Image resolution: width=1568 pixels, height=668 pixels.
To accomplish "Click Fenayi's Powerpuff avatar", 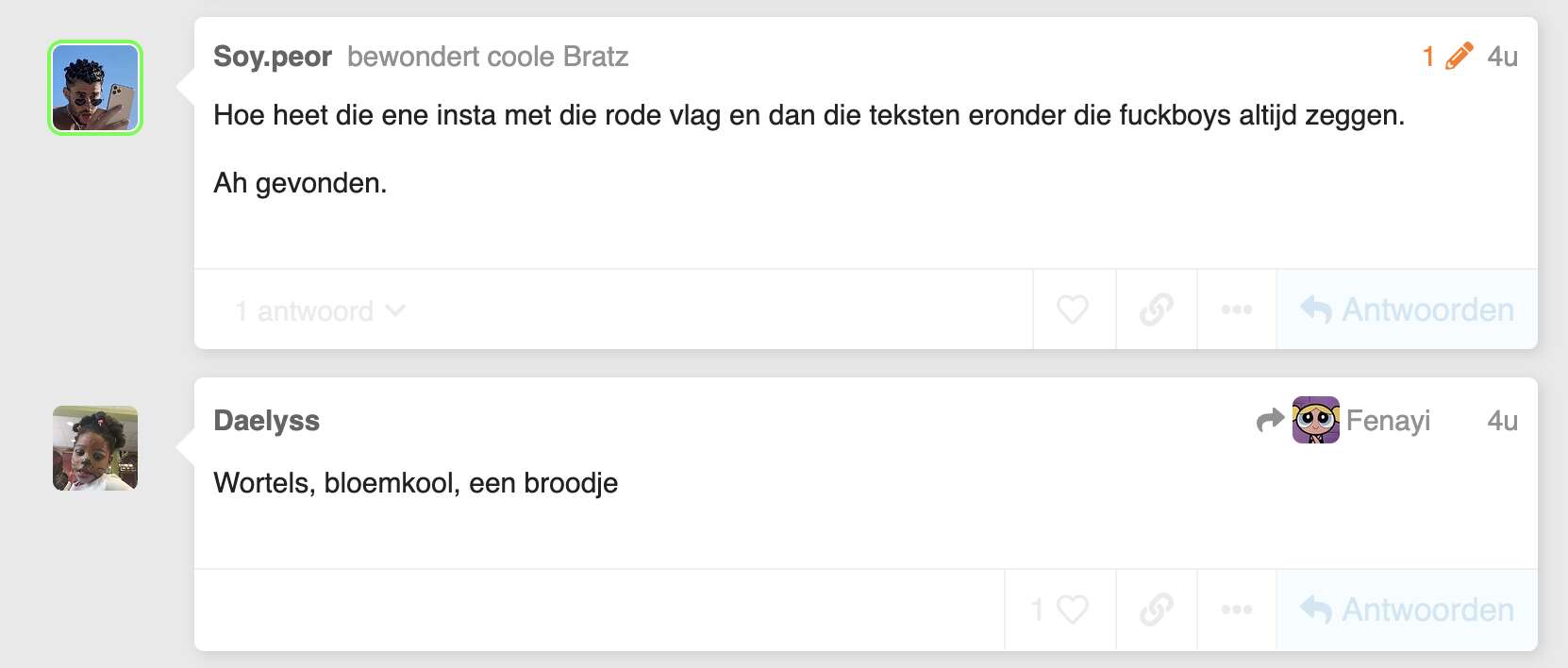I will click(1316, 420).
